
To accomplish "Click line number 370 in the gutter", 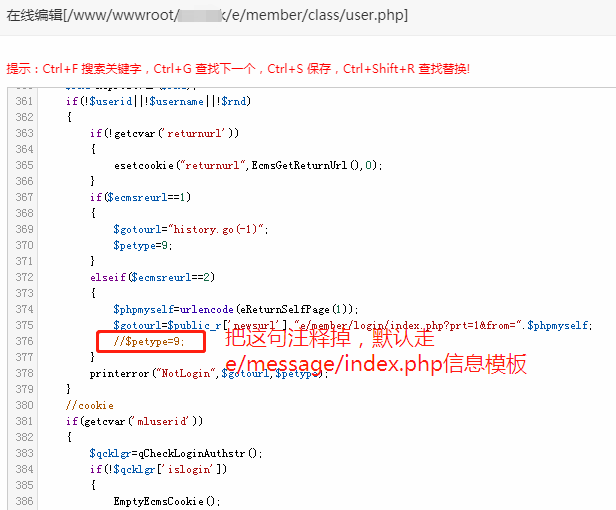I will point(24,245).
